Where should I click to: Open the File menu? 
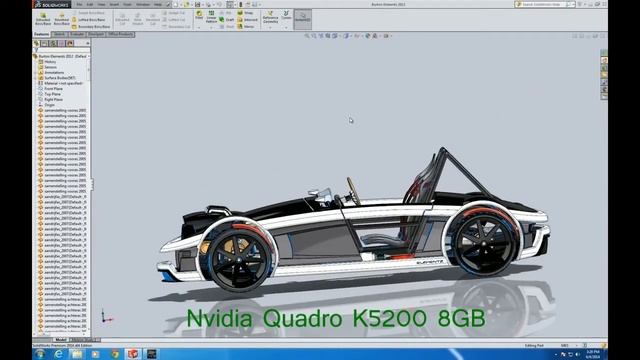[80, 4]
